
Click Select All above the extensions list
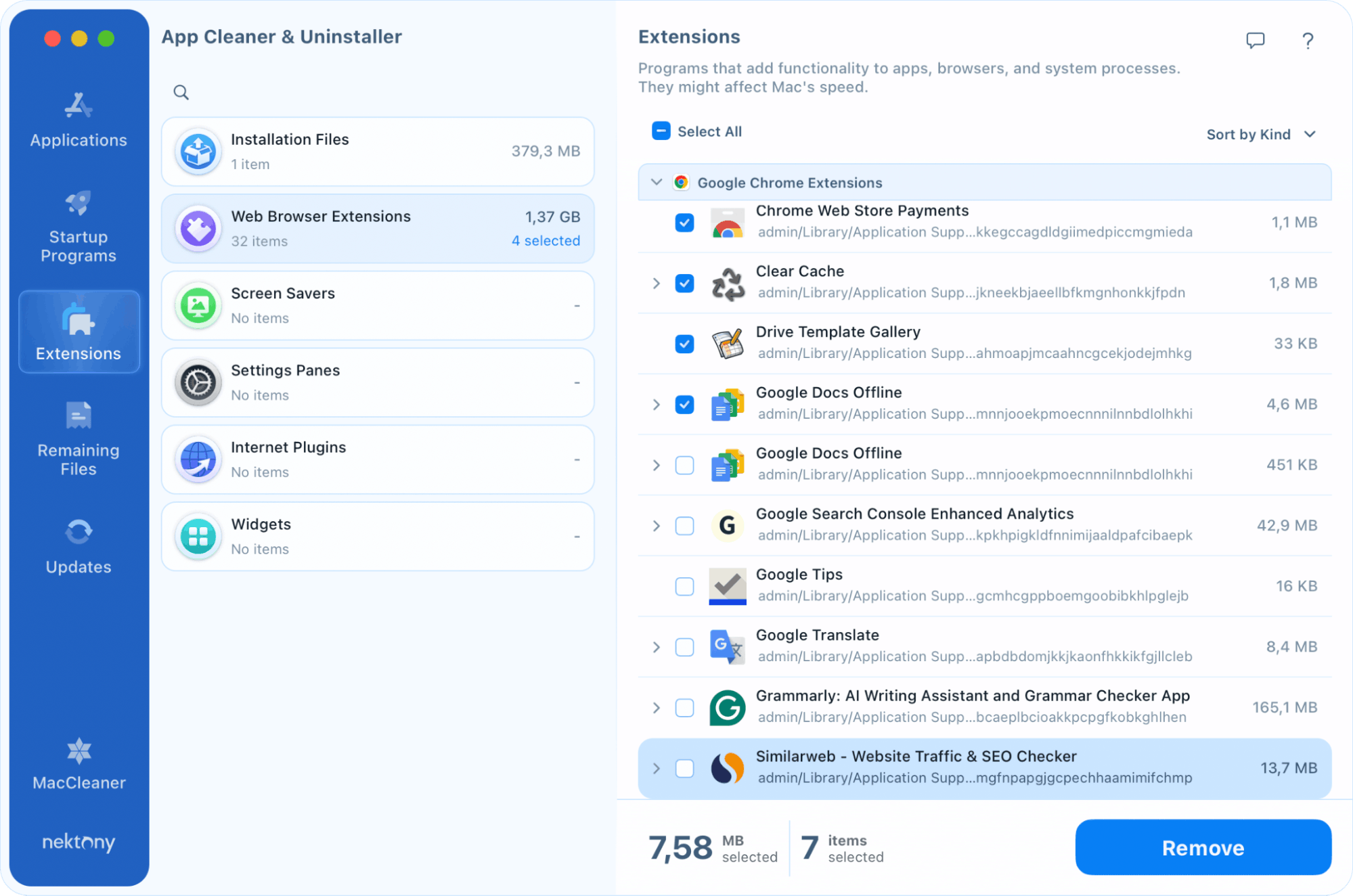696,131
